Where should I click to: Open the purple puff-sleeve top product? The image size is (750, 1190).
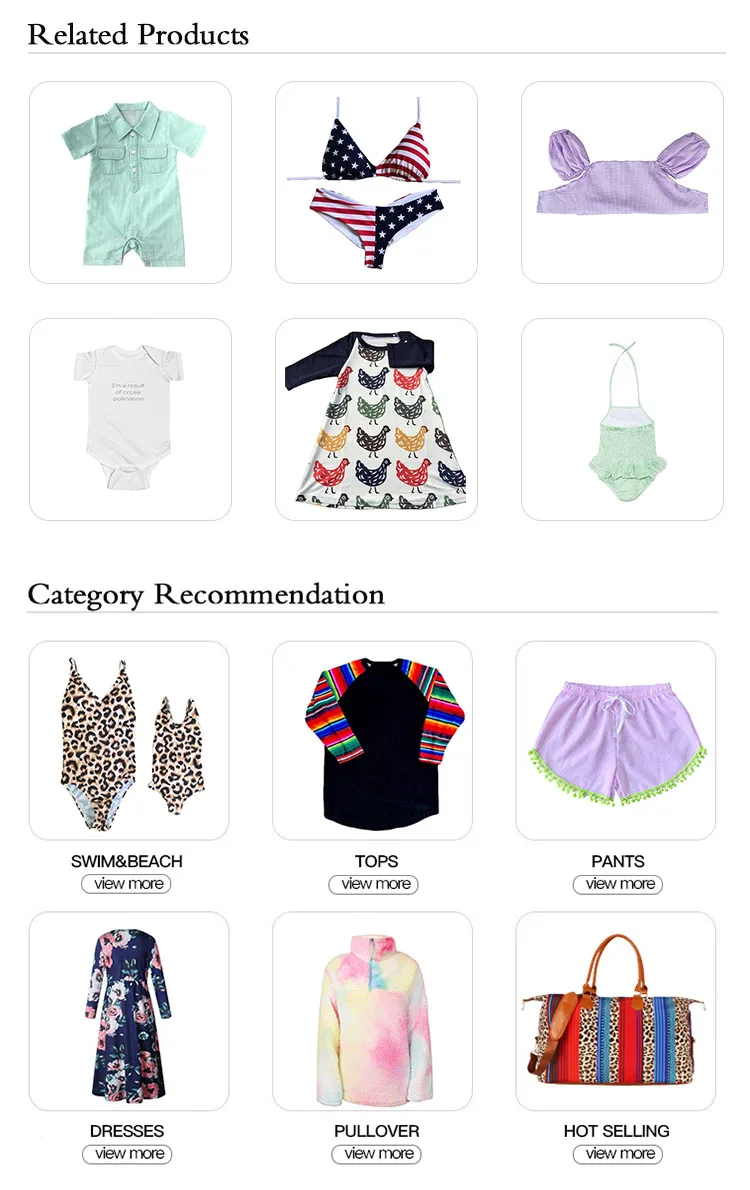pos(622,182)
